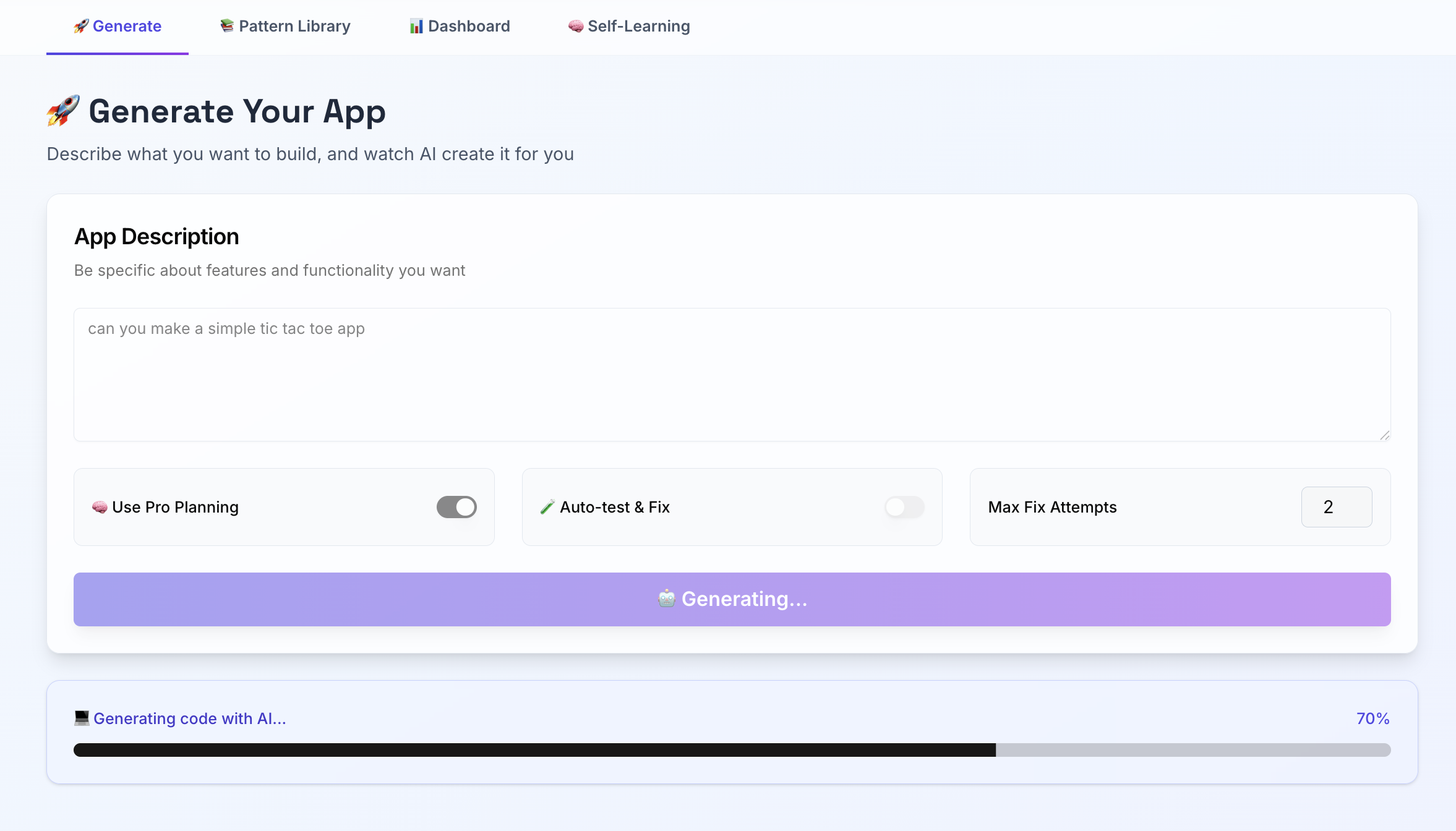Click the brain icon beside Use Pro Planning
This screenshot has width=1456, height=831.
100,507
